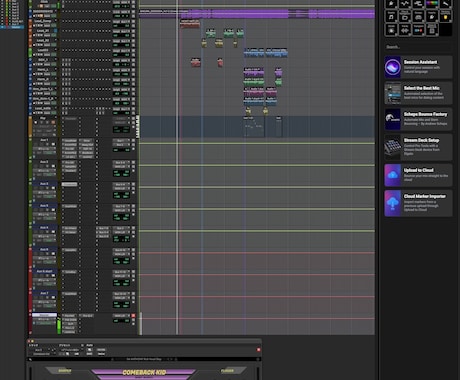The width and height of the screenshot is (460, 380).
Task: Click the Cloud Marker Importer icon
Action: (x=393, y=203)
